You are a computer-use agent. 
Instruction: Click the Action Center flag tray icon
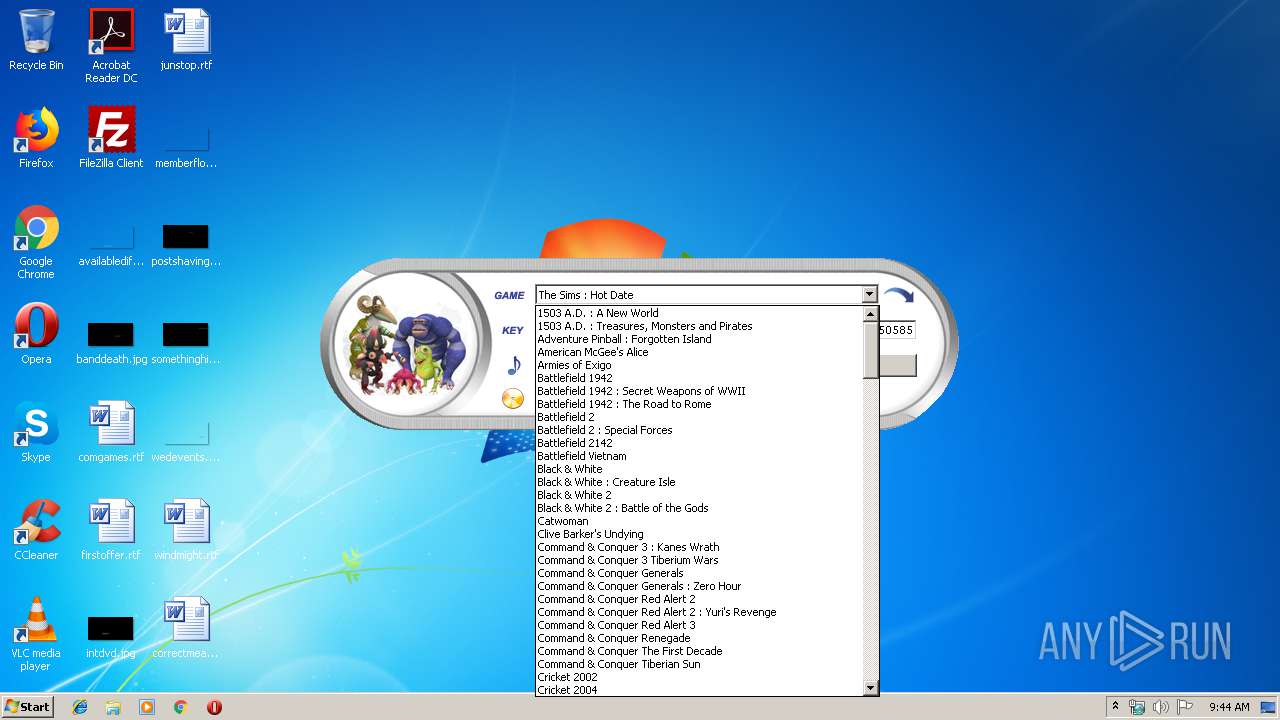coord(1185,707)
